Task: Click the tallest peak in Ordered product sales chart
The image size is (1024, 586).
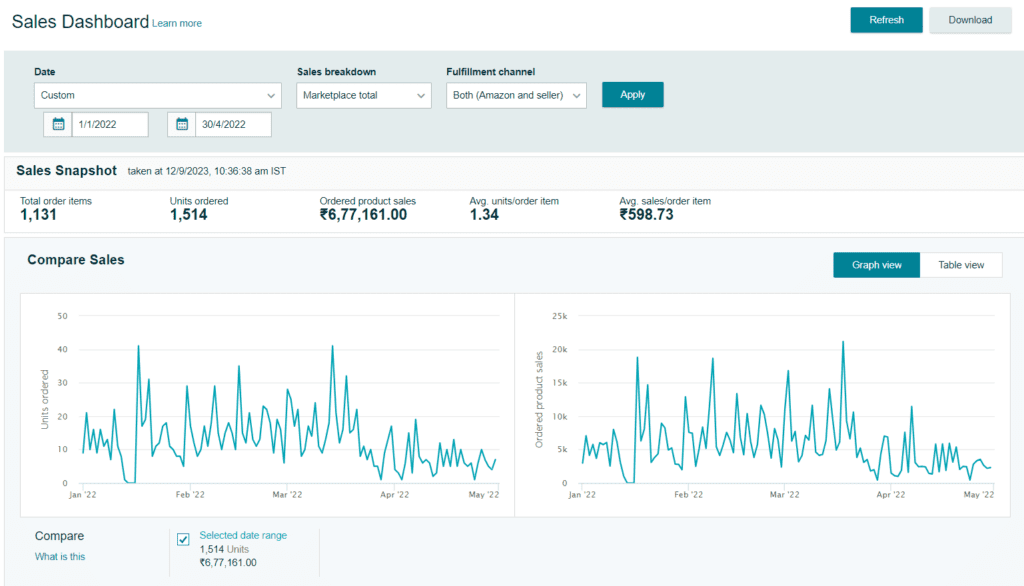Action: point(843,342)
